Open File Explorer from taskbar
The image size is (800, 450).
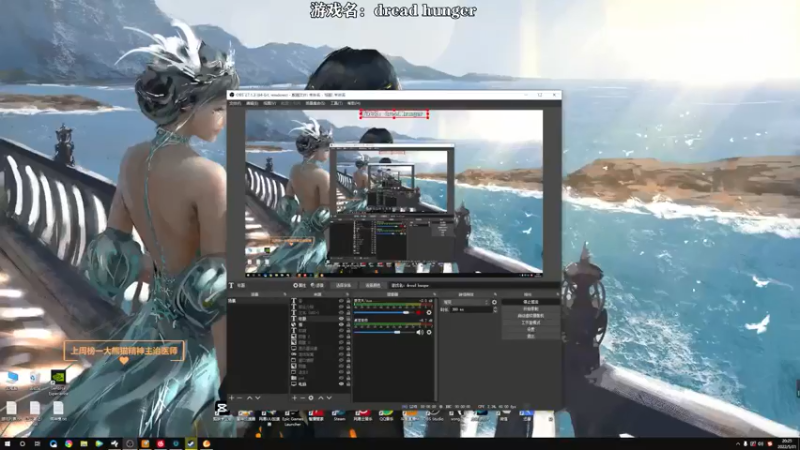click(x=84, y=444)
